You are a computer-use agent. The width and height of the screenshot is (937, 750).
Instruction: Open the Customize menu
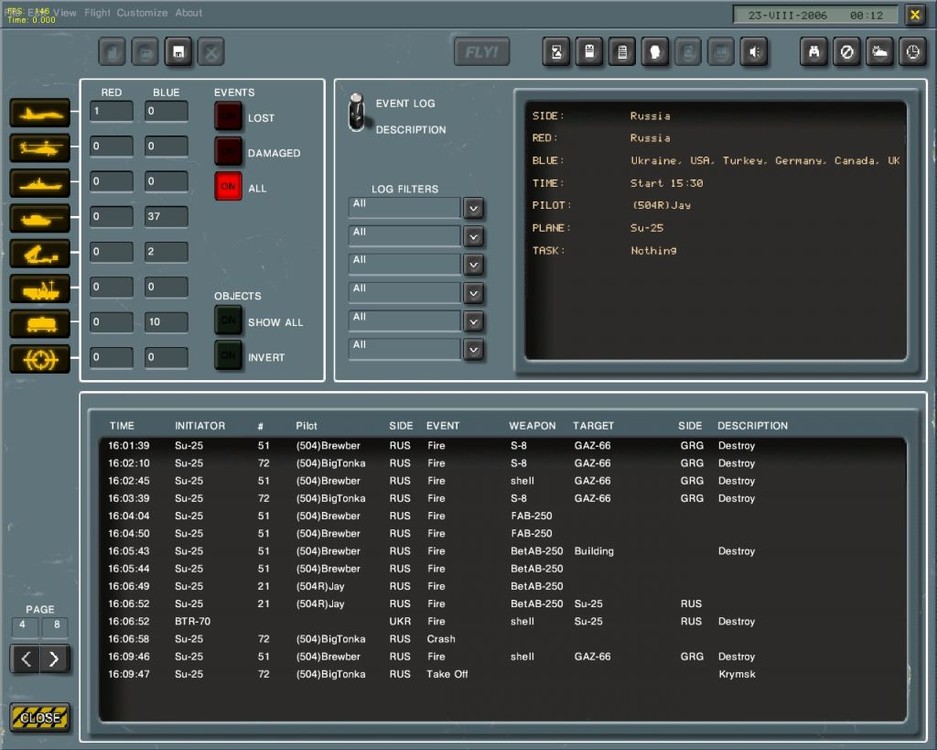click(x=142, y=13)
